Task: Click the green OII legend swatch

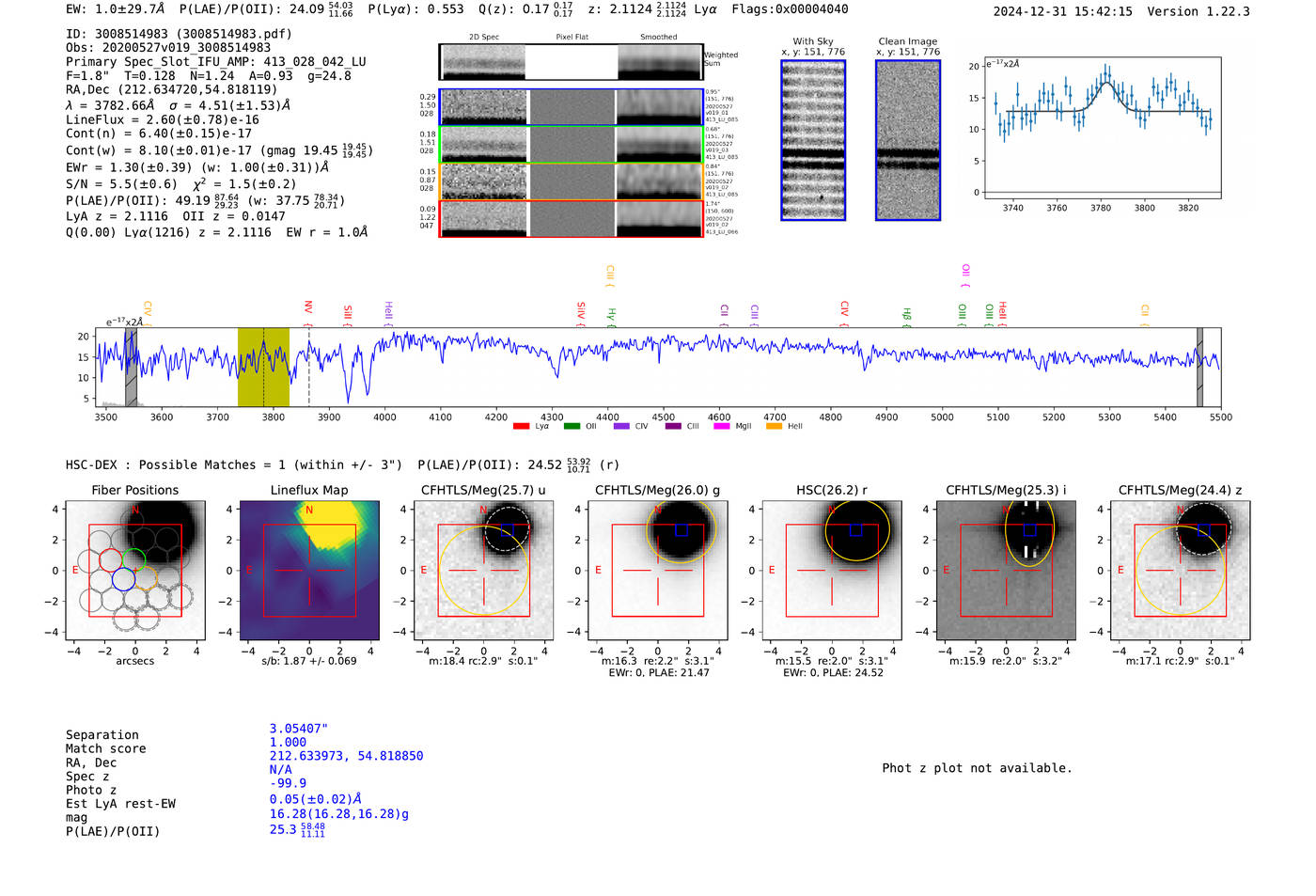Action: tap(572, 427)
